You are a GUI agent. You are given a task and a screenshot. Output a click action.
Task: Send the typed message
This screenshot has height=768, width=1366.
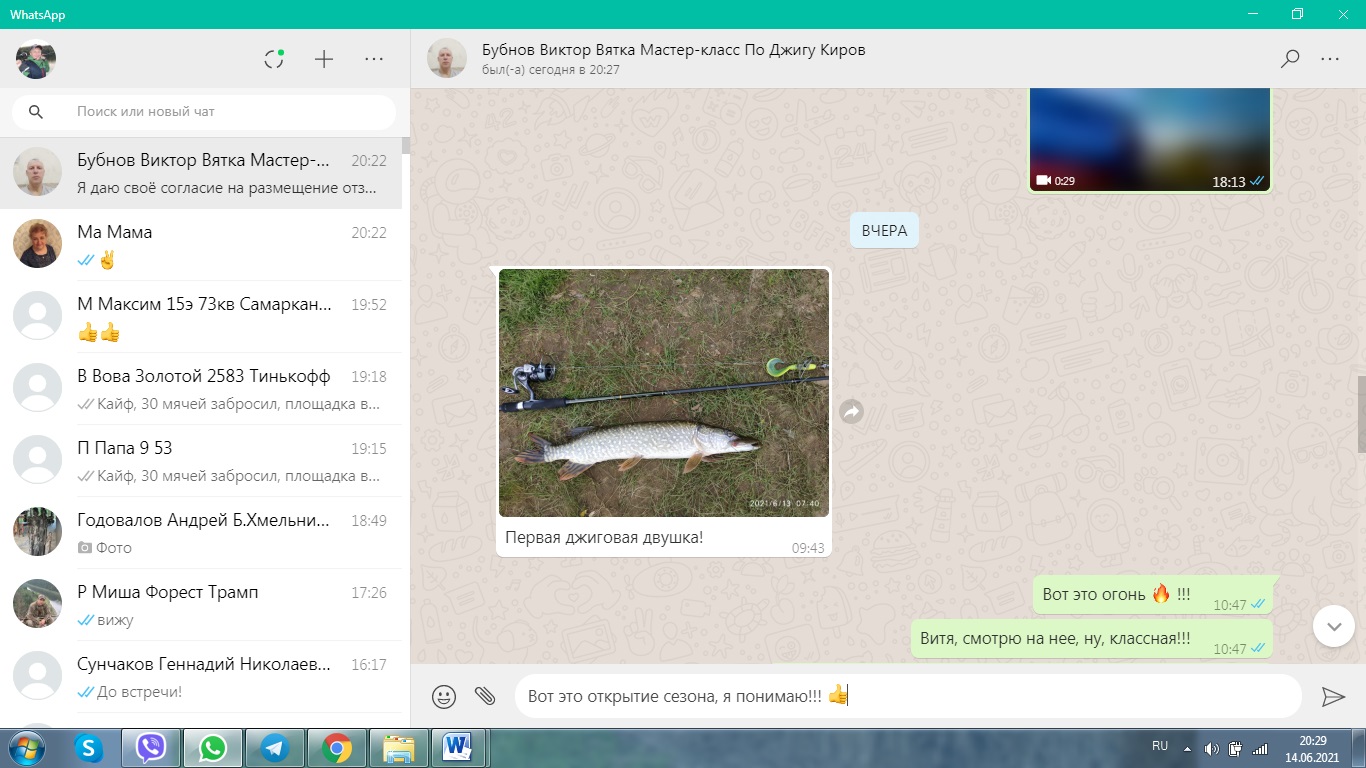1333,697
